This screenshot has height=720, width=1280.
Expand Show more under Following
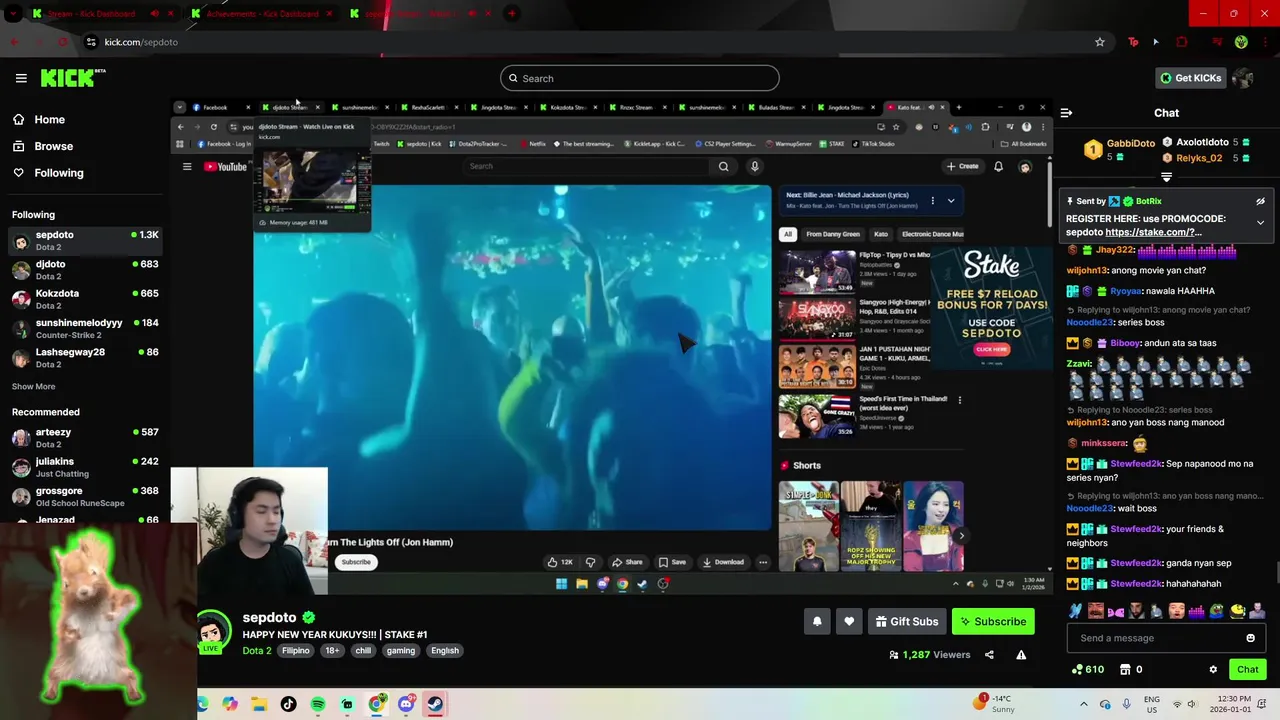click(33, 387)
